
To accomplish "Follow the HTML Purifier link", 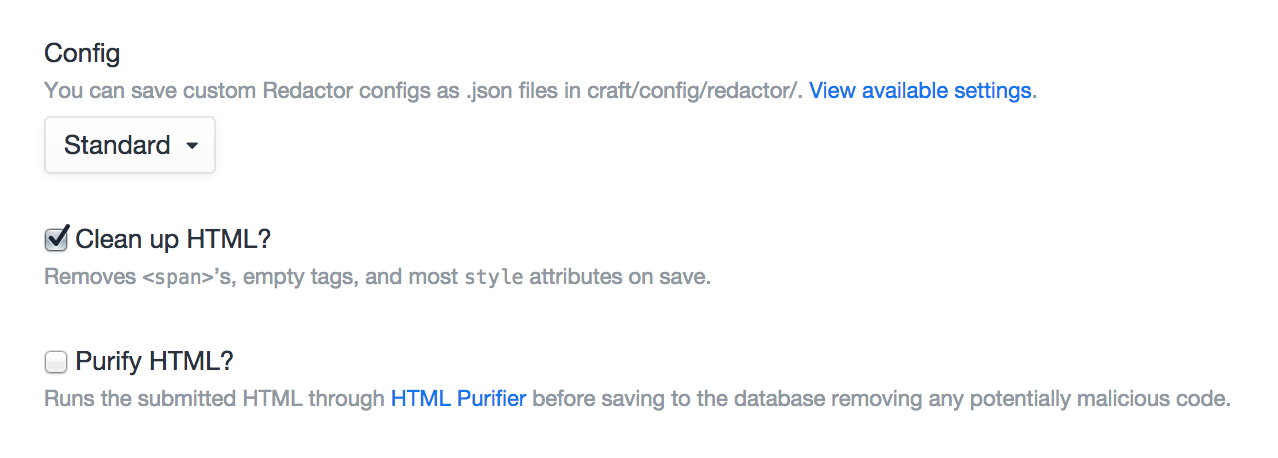I will click(458, 400).
